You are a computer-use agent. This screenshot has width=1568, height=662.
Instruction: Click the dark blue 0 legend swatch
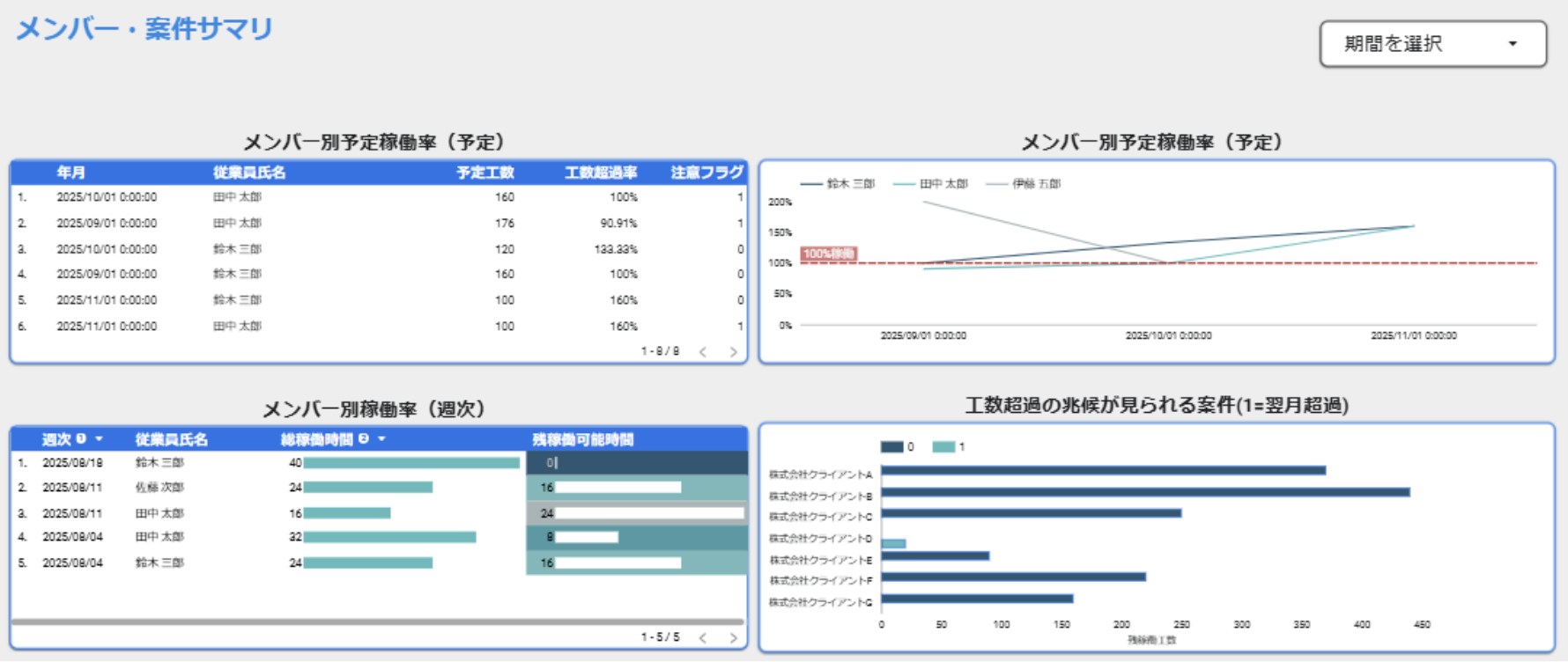[x=891, y=447]
